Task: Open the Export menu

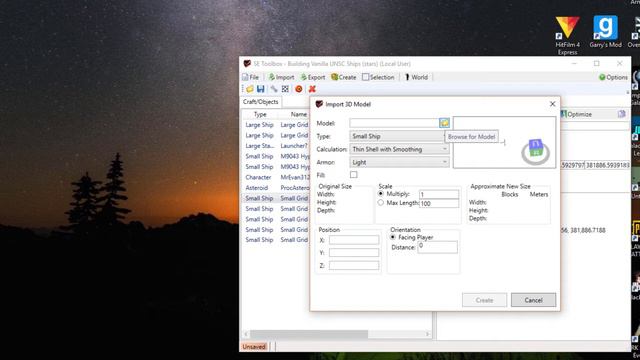Action: pos(313,77)
